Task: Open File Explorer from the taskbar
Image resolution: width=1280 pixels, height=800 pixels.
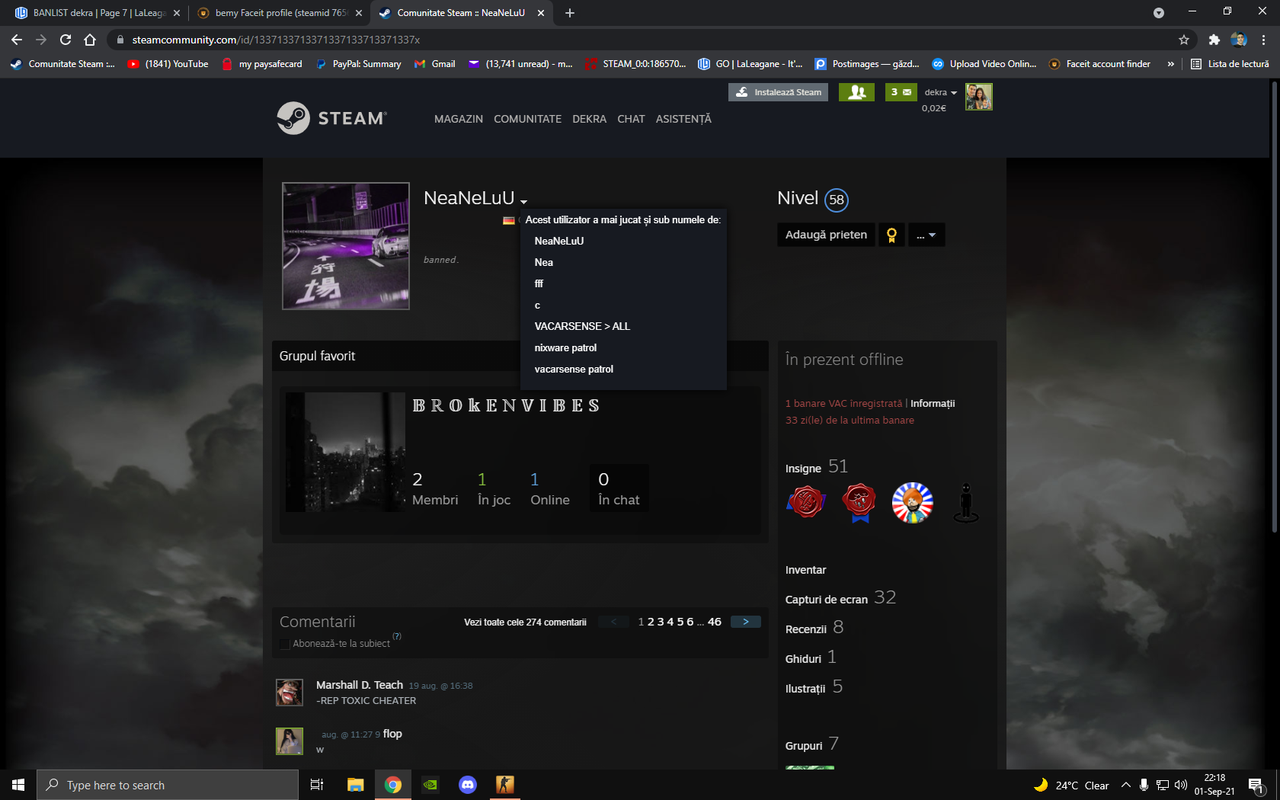Action: pos(355,785)
